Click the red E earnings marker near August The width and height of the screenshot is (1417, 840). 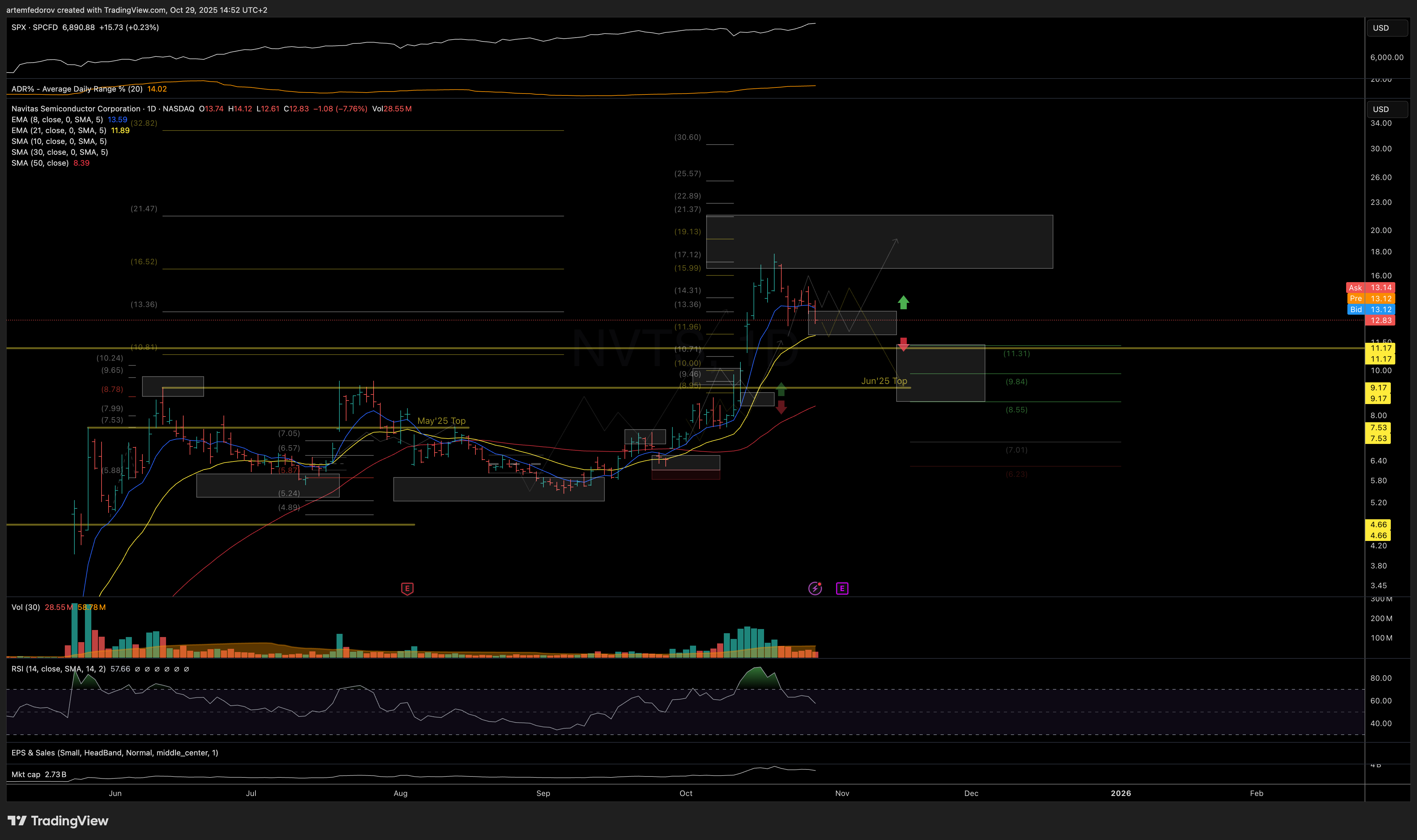coord(407,589)
